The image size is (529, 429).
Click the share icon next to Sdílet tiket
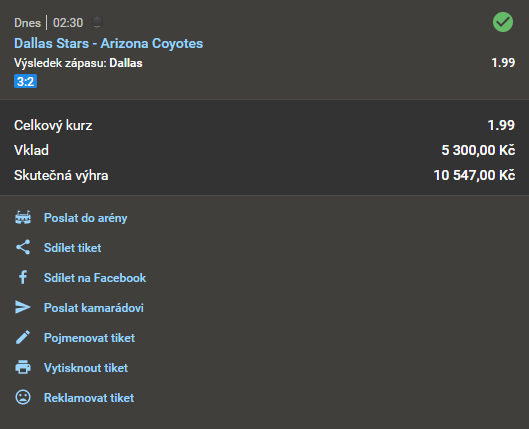23,247
